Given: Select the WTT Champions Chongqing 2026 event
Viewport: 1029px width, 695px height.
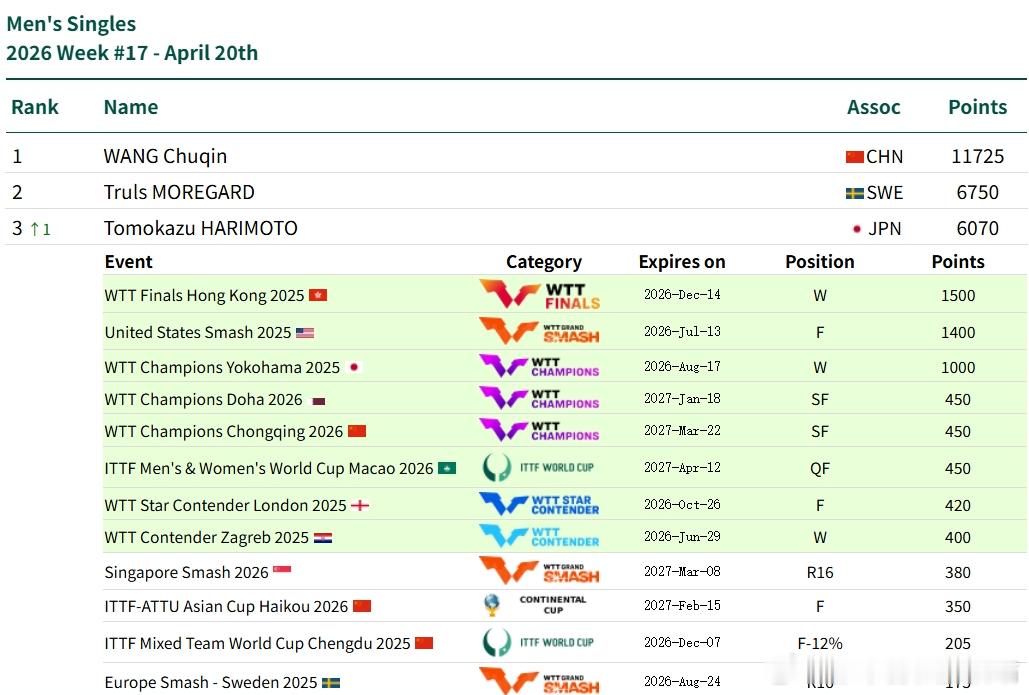Looking at the screenshot, I should 224,431.
